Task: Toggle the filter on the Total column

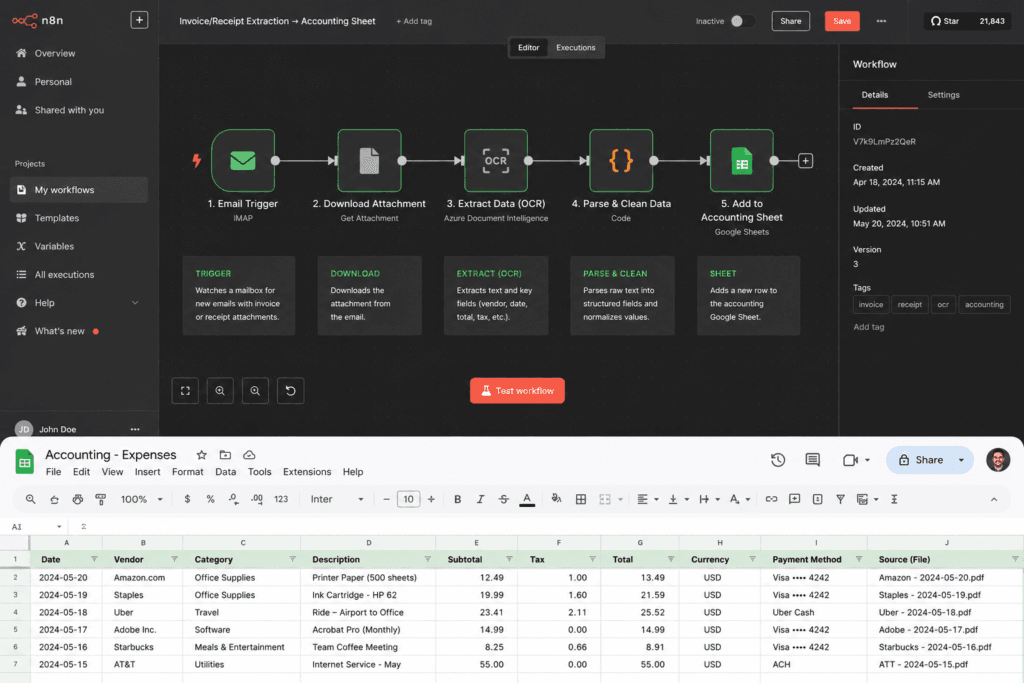Action: 671,559
